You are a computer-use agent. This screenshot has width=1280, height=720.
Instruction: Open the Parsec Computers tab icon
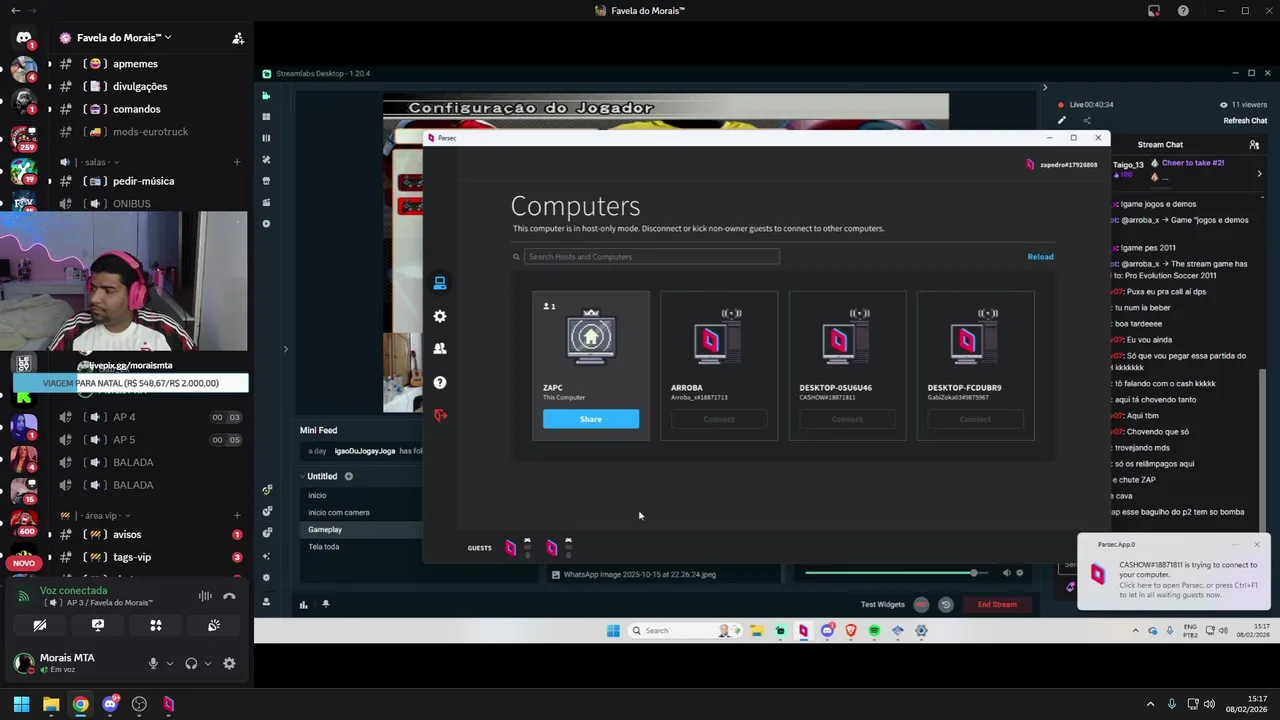tap(440, 283)
